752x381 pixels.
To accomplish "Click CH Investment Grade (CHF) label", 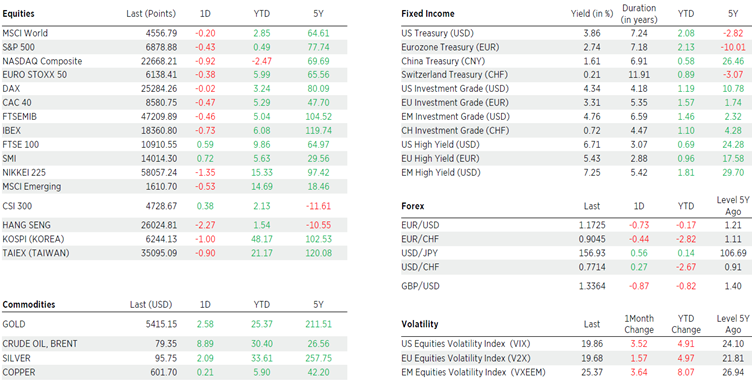I will (x=455, y=131).
